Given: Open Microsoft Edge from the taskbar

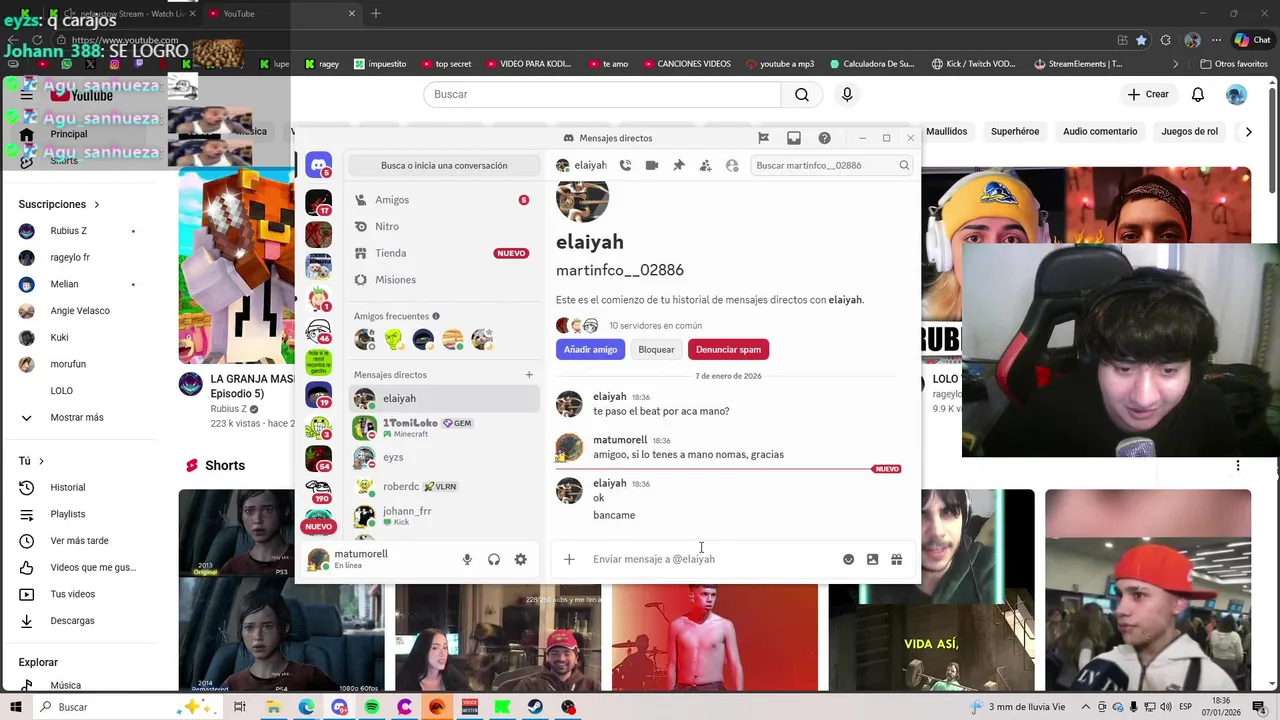Looking at the screenshot, I should coord(306,707).
